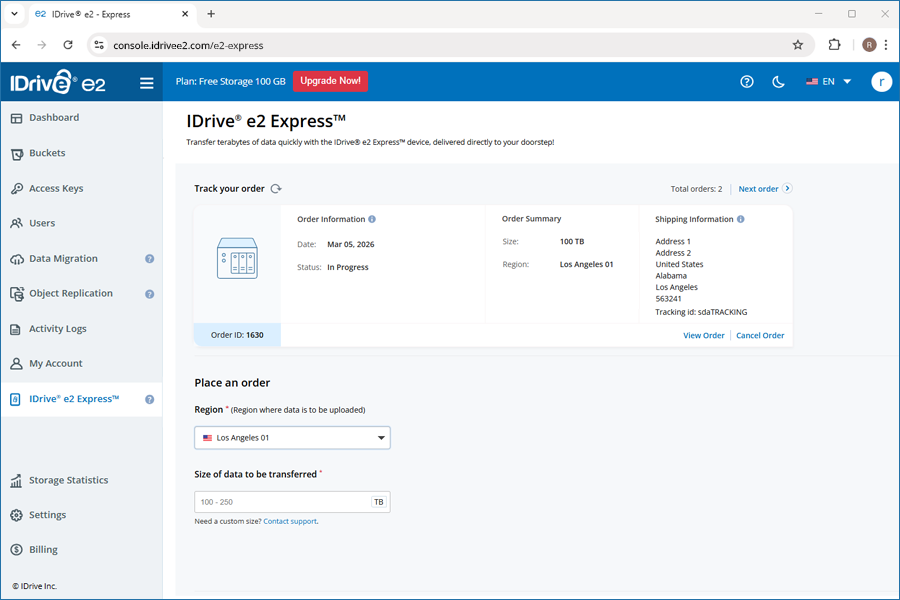Close the IDrive e2 - Express tab
This screenshot has width=900, height=600.
pyautogui.click(x=185, y=14)
